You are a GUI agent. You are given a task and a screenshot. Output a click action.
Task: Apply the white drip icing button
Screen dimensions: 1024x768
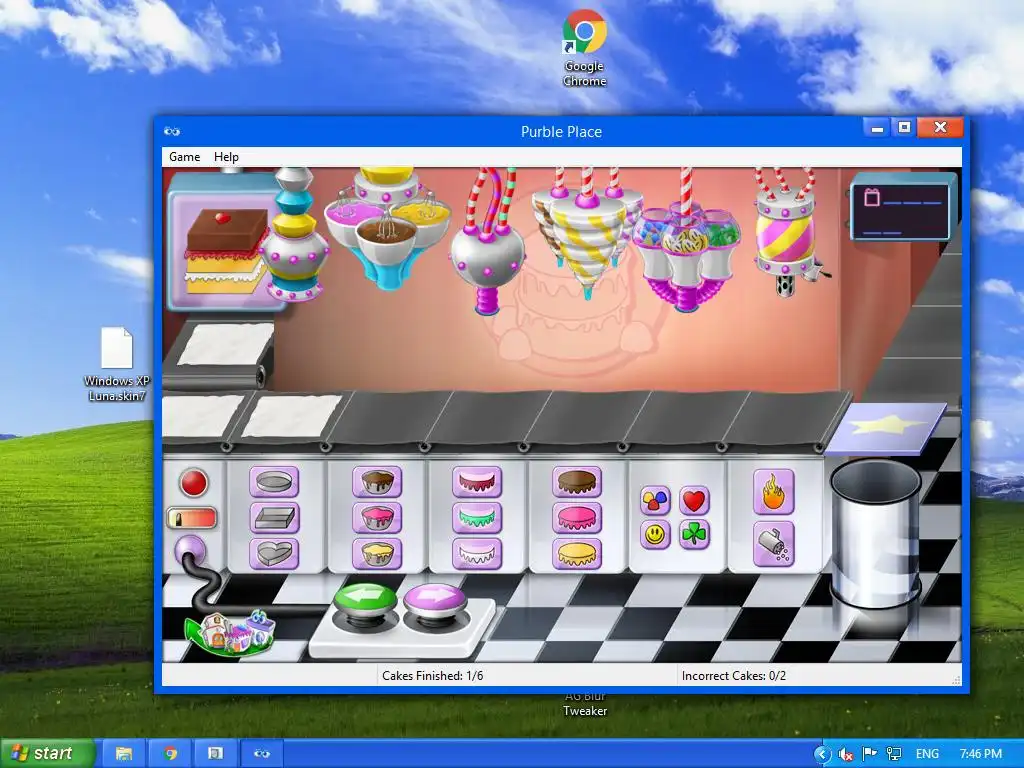[x=477, y=554]
